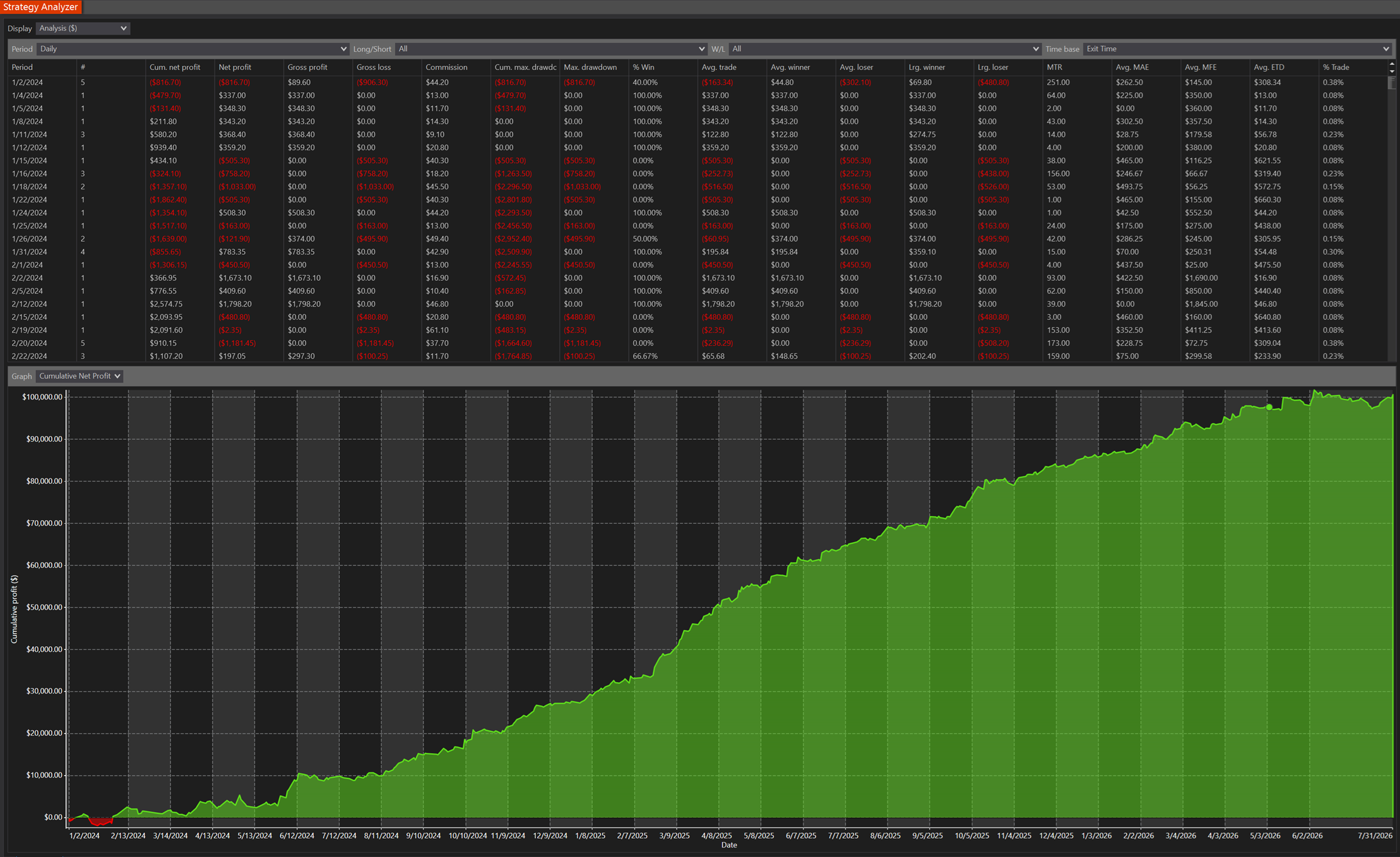This screenshot has height=857, width=1400.
Task: Open the Time base Exit Time dropdown
Action: [x=1237, y=49]
